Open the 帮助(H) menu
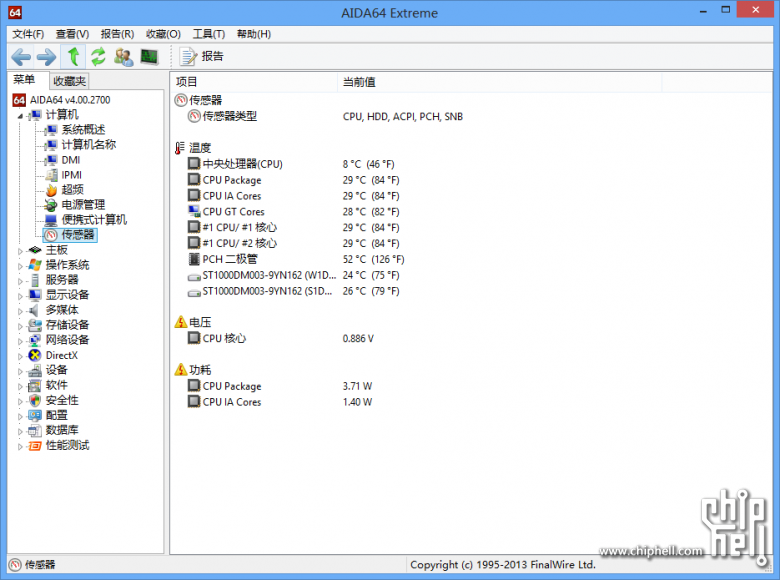780x580 pixels. tap(254, 34)
